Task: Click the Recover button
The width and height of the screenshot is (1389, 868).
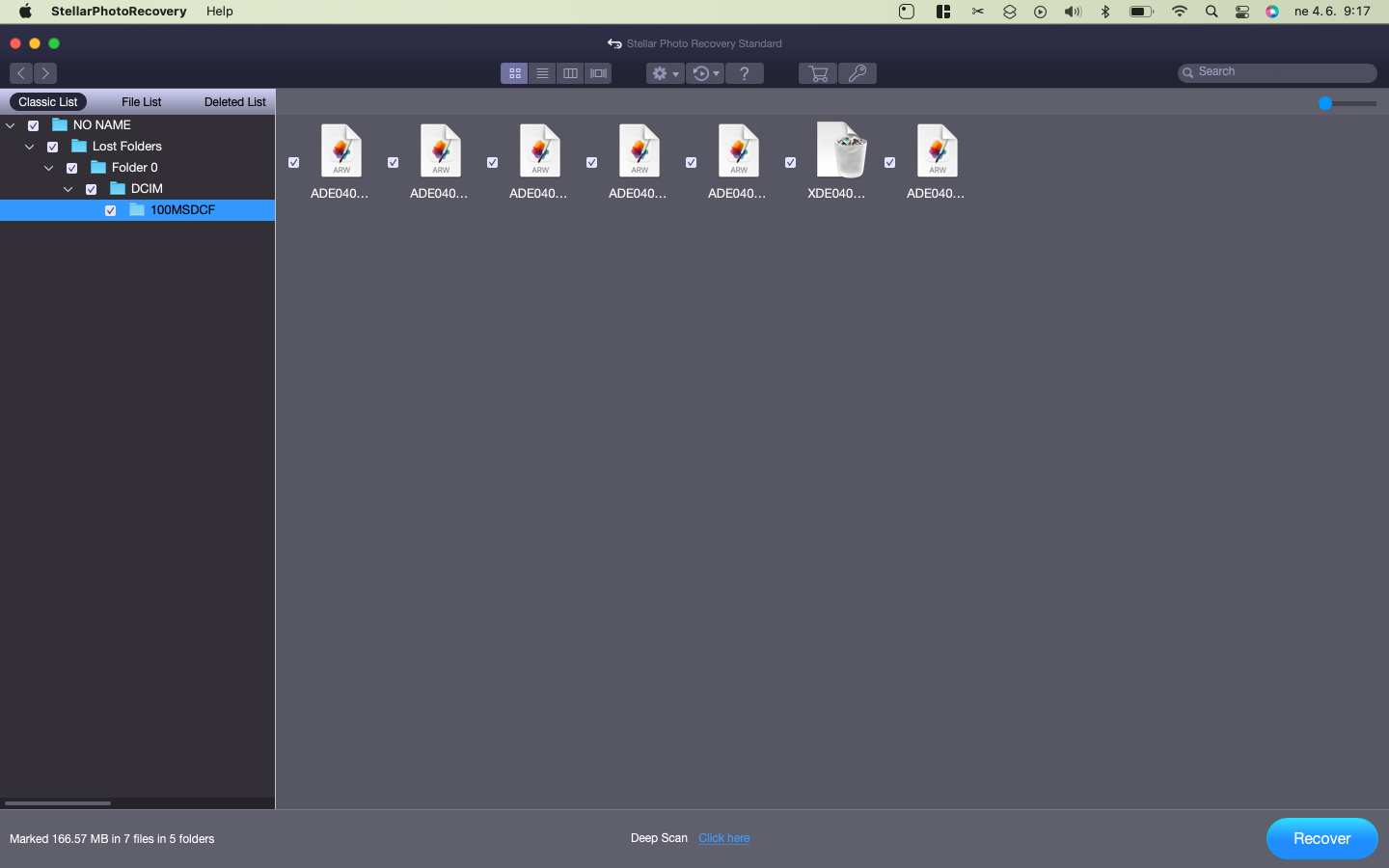Action: pos(1321,838)
